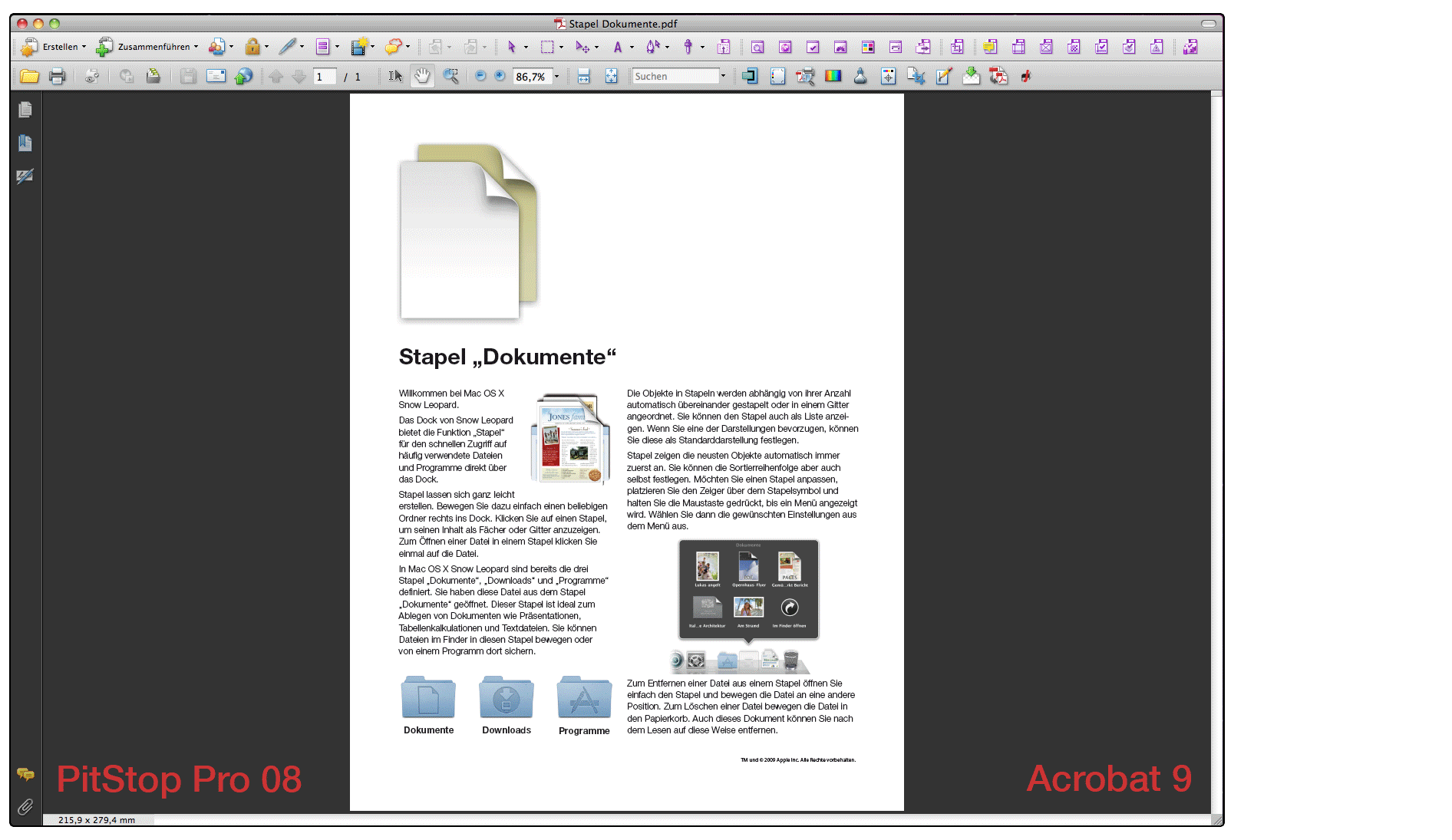Show the Attachments paperclip panel
This screenshot has height=840, width=1452.
click(25, 807)
